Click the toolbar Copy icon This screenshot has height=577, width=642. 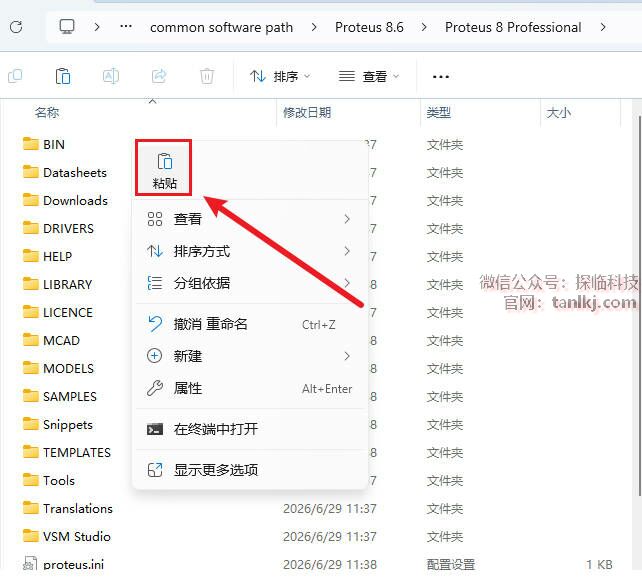[x=15, y=76]
